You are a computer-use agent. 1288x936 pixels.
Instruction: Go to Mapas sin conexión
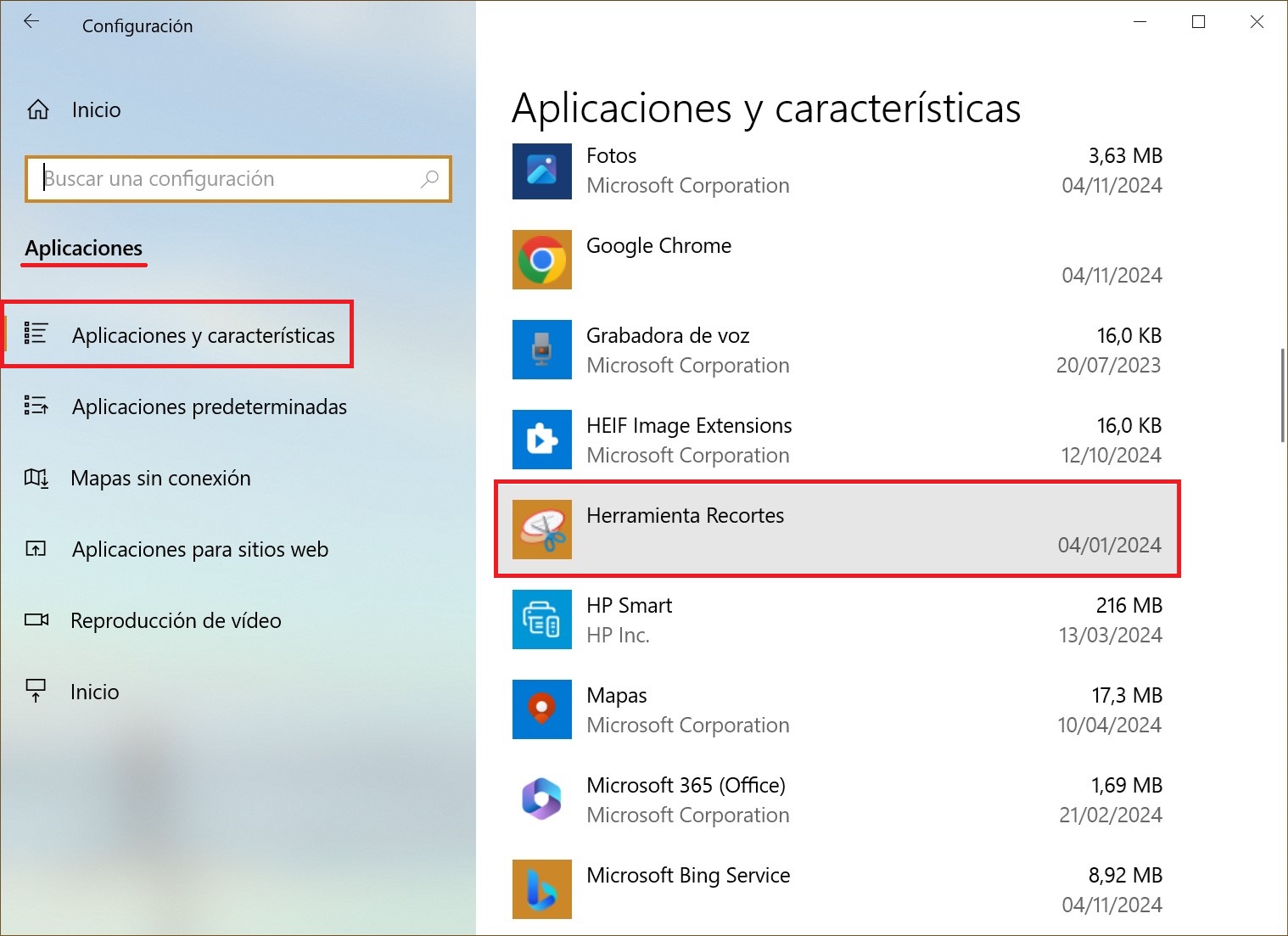(160, 478)
